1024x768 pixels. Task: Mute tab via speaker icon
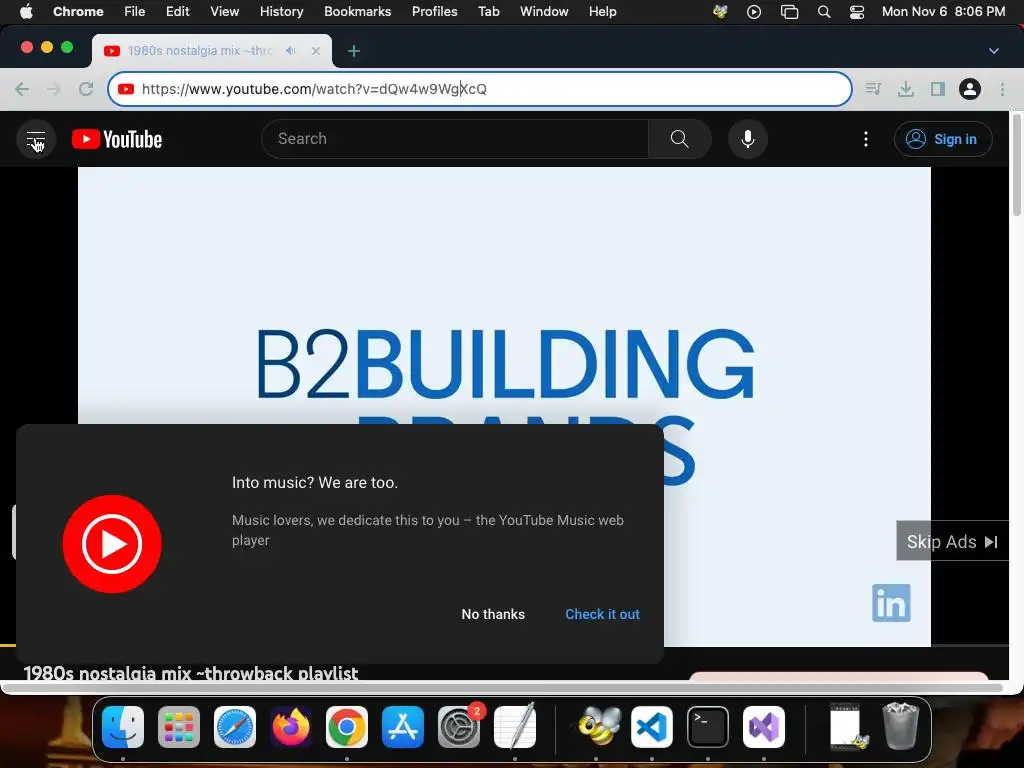coord(291,50)
